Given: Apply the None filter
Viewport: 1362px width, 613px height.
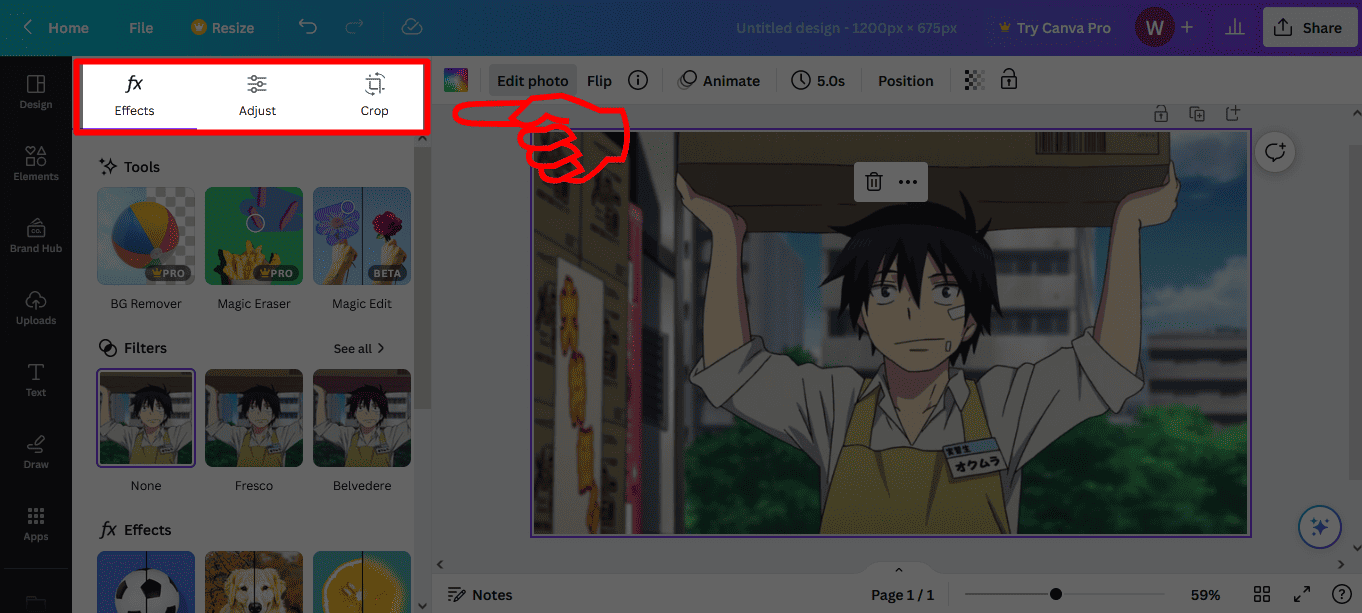Looking at the screenshot, I should coord(146,418).
